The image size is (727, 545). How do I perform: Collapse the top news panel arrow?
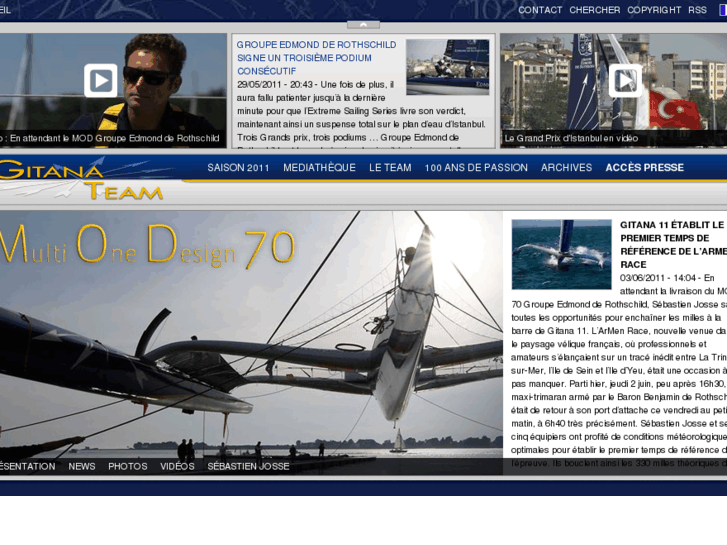(x=363, y=25)
